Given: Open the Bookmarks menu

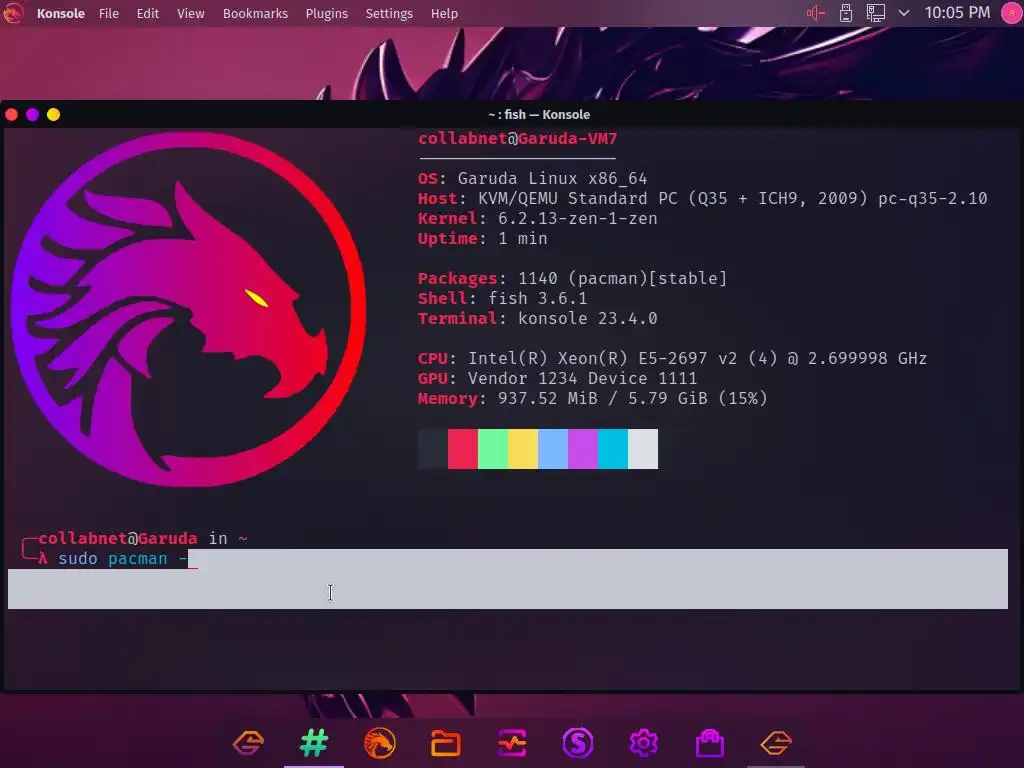Looking at the screenshot, I should tap(255, 14).
